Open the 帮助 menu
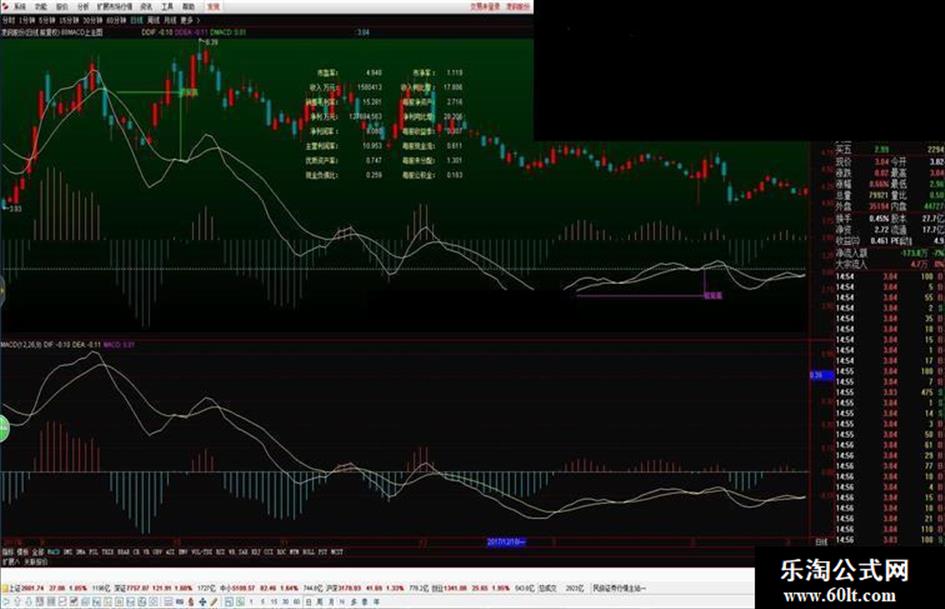The width and height of the screenshot is (945, 609). pos(188,7)
